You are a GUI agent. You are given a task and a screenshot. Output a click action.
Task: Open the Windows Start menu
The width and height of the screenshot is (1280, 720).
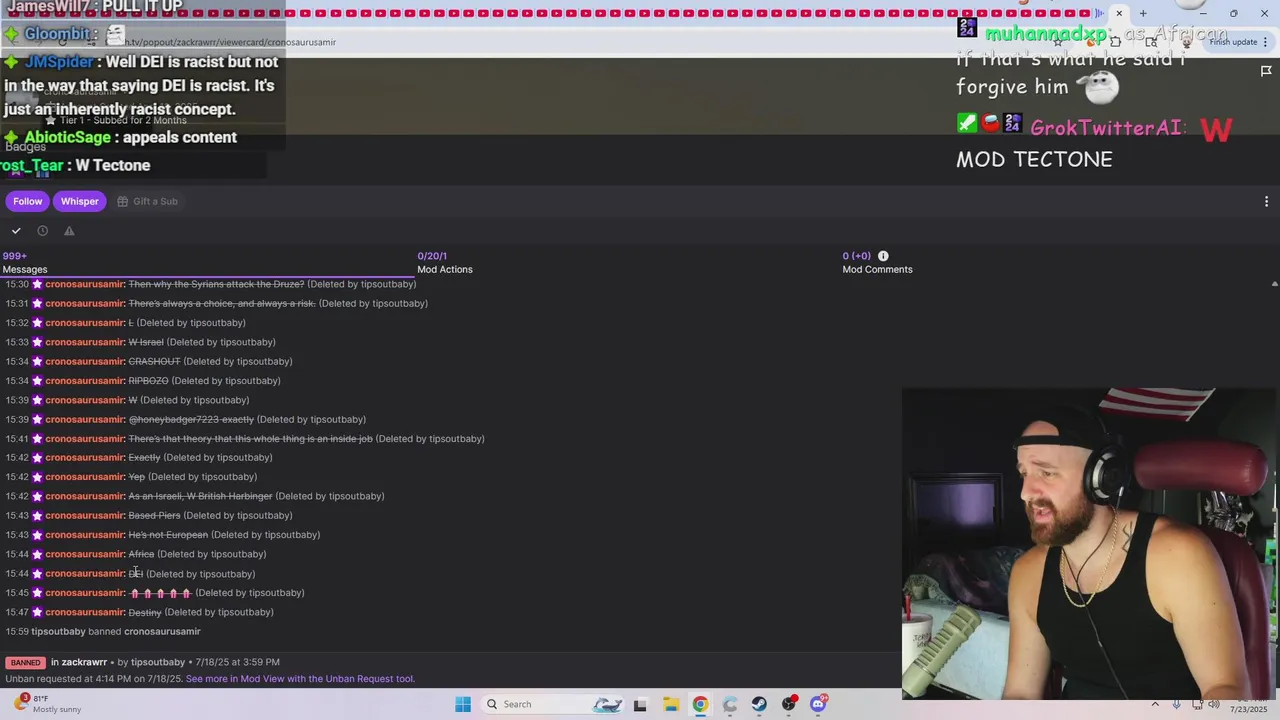(463, 704)
